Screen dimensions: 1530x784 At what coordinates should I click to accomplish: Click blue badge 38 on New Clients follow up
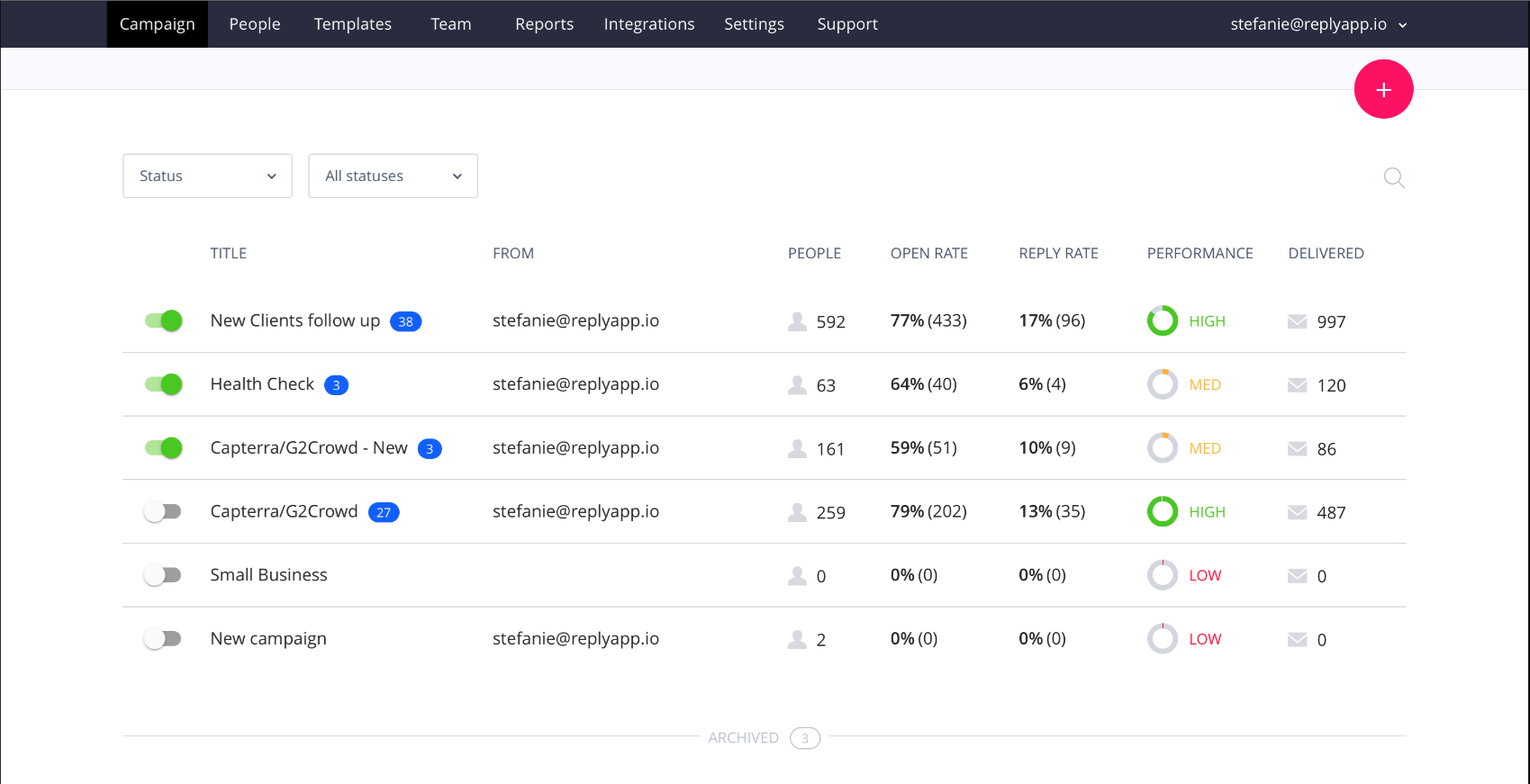point(405,321)
